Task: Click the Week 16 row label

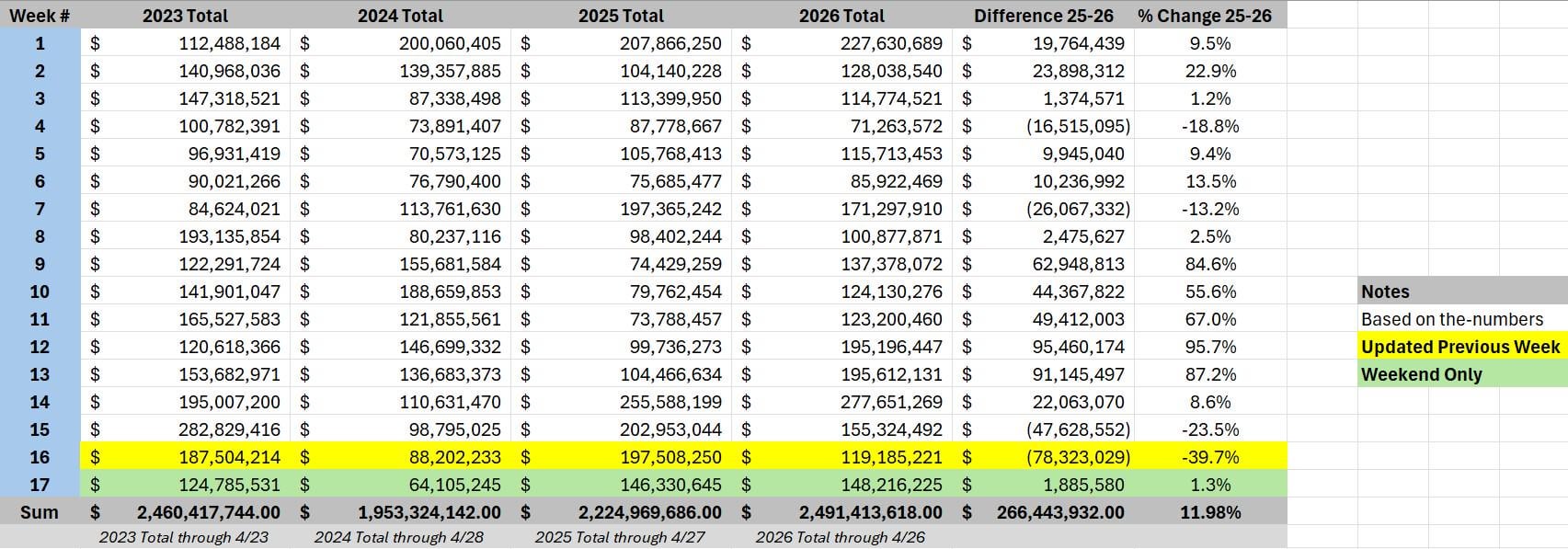Action: [x=40, y=457]
